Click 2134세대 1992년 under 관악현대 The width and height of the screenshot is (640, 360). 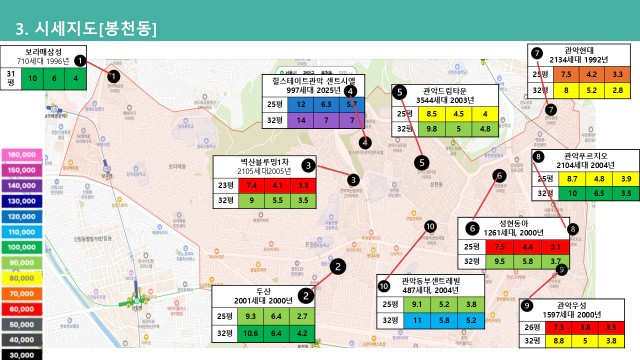click(579, 60)
